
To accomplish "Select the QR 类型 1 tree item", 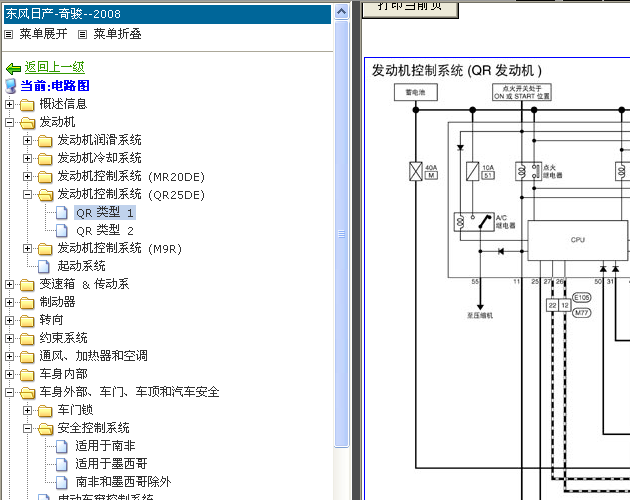I will click(x=105, y=213).
